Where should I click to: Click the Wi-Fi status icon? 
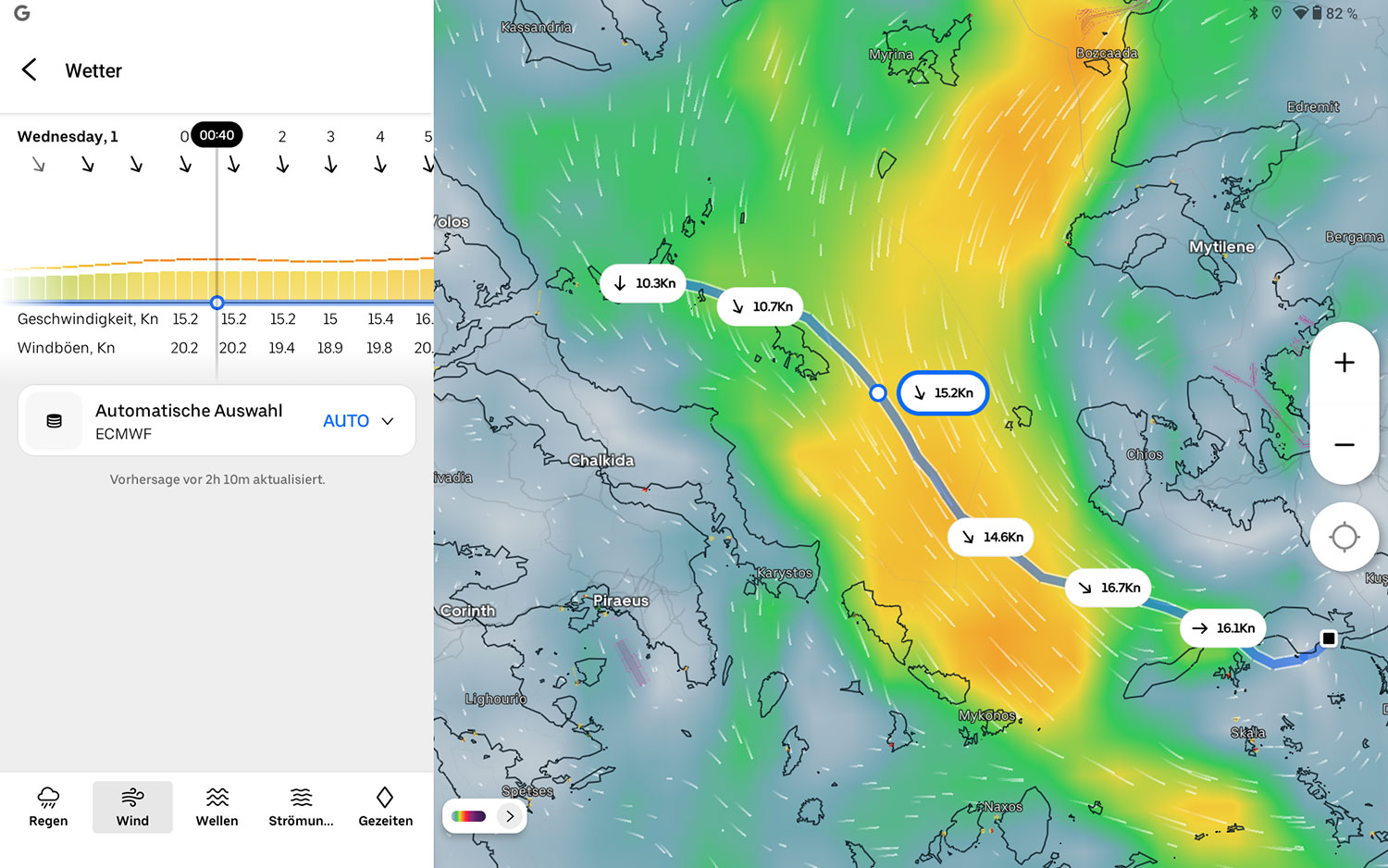1301,13
